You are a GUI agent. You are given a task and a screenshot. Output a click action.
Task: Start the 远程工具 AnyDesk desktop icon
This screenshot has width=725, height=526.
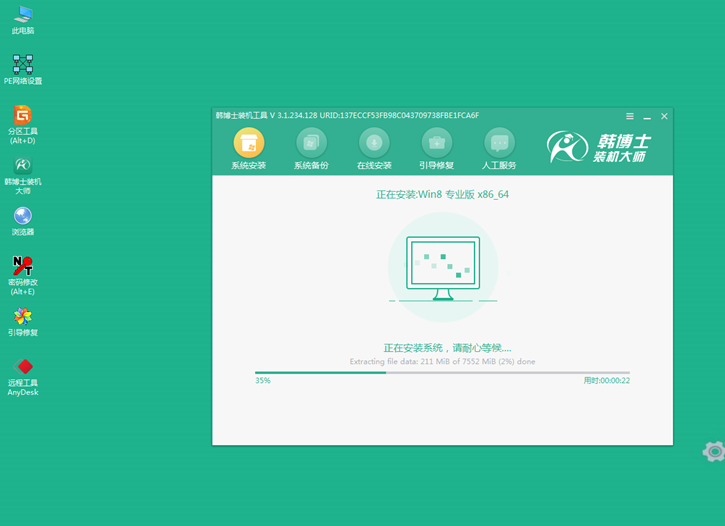pyautogui.click(x=22, y=367)
